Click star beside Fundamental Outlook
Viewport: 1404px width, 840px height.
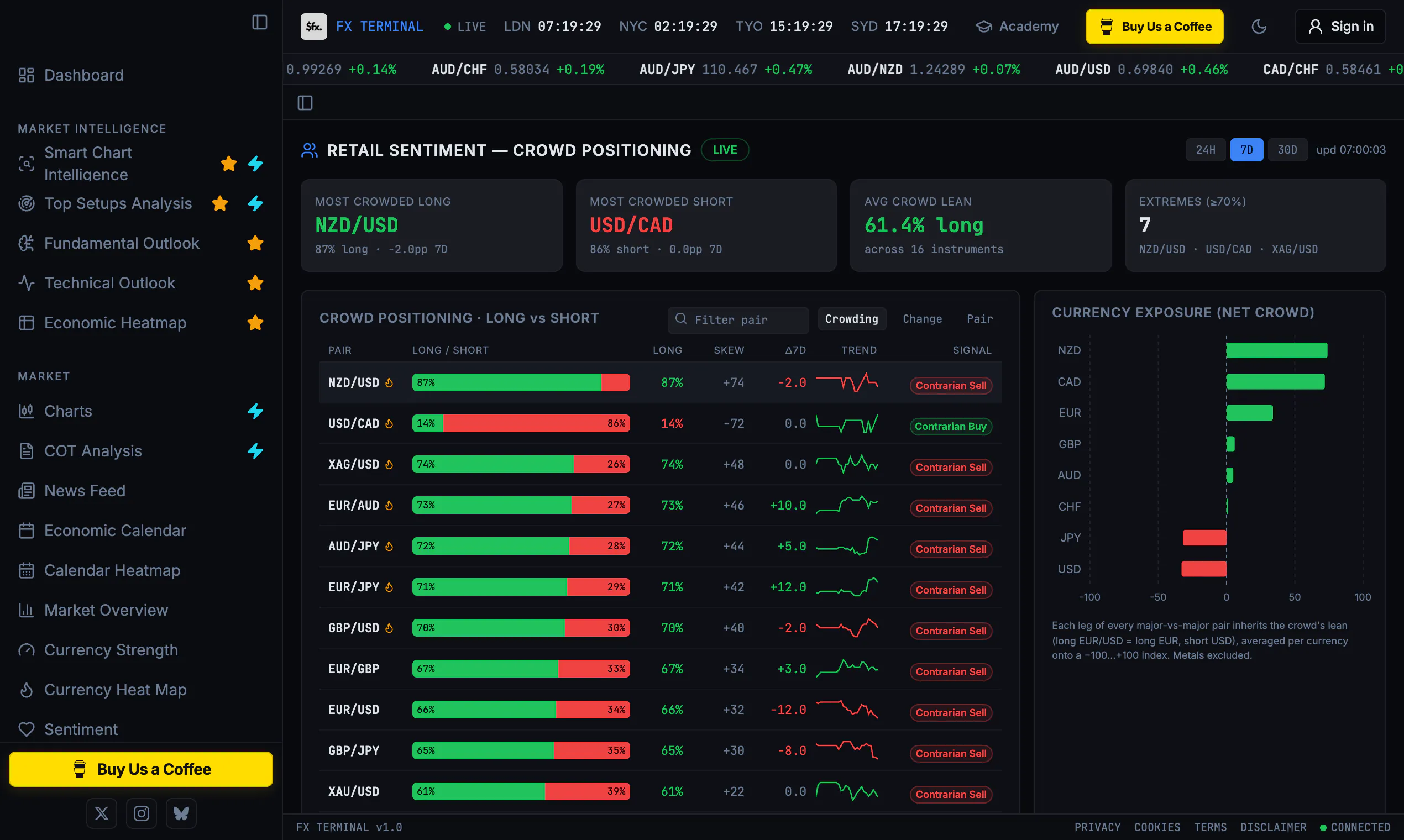click(x=255, y=243)
